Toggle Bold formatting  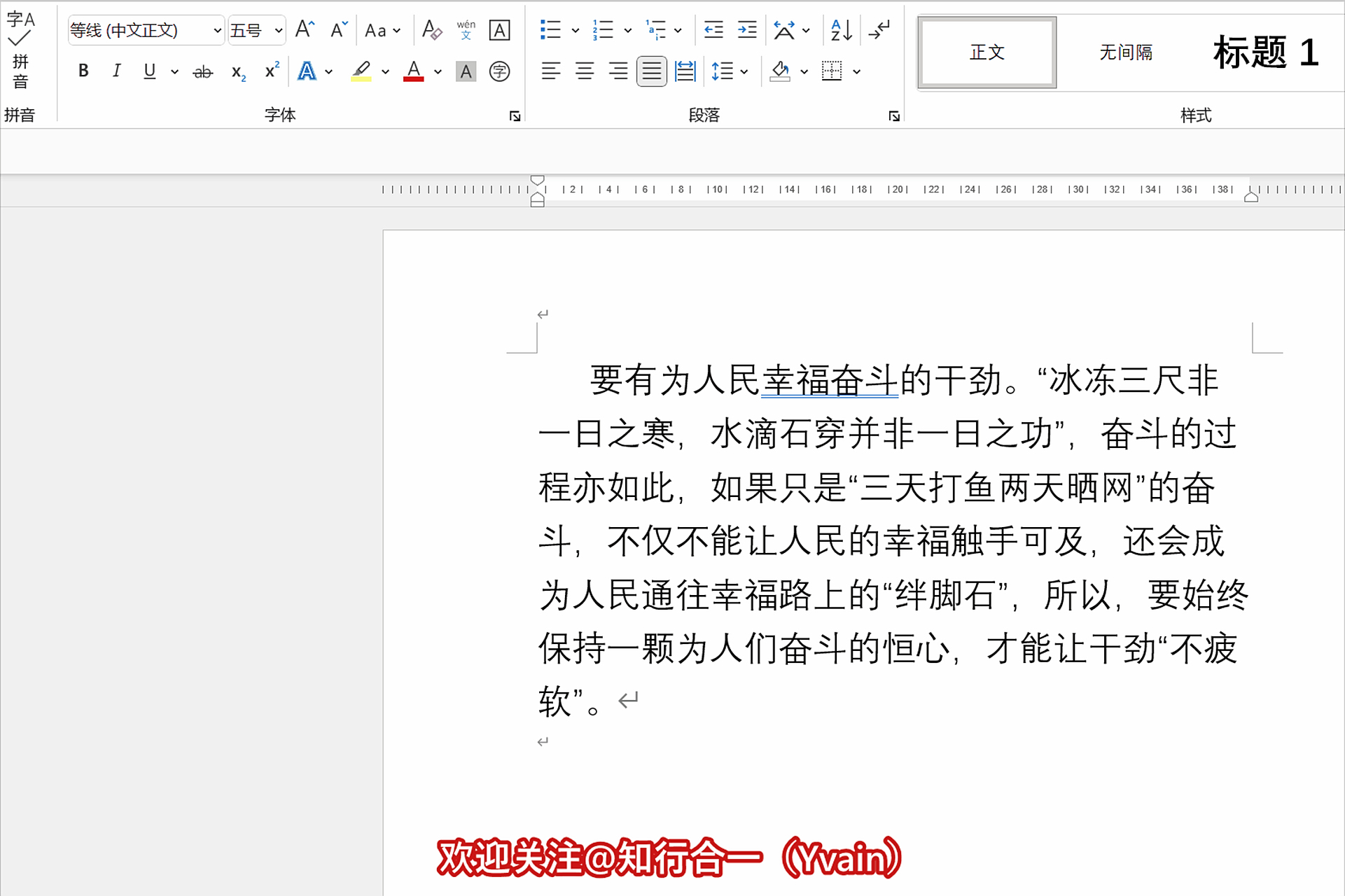coord(83,71)
